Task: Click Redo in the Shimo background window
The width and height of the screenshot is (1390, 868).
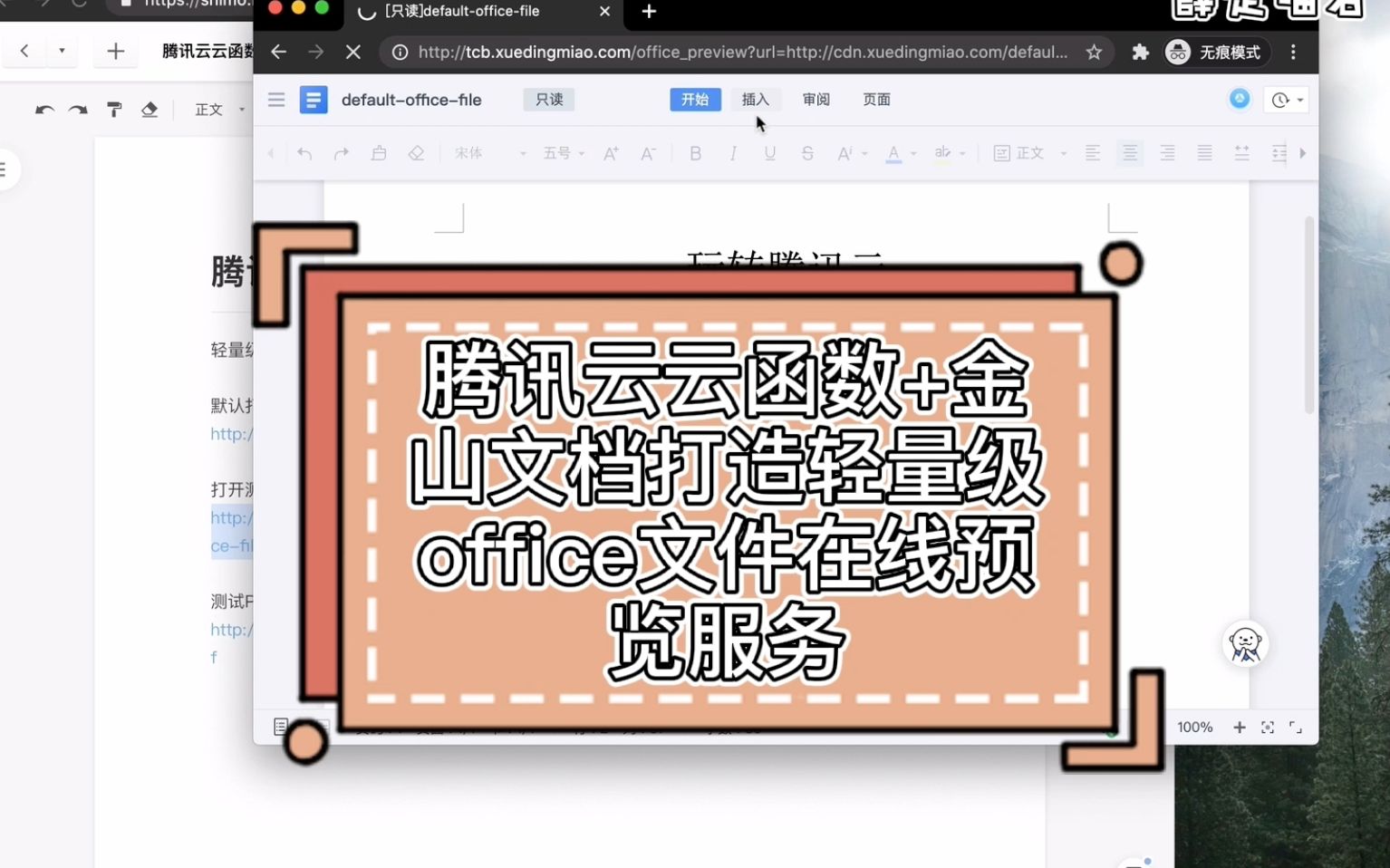Action: click(79, 110)
